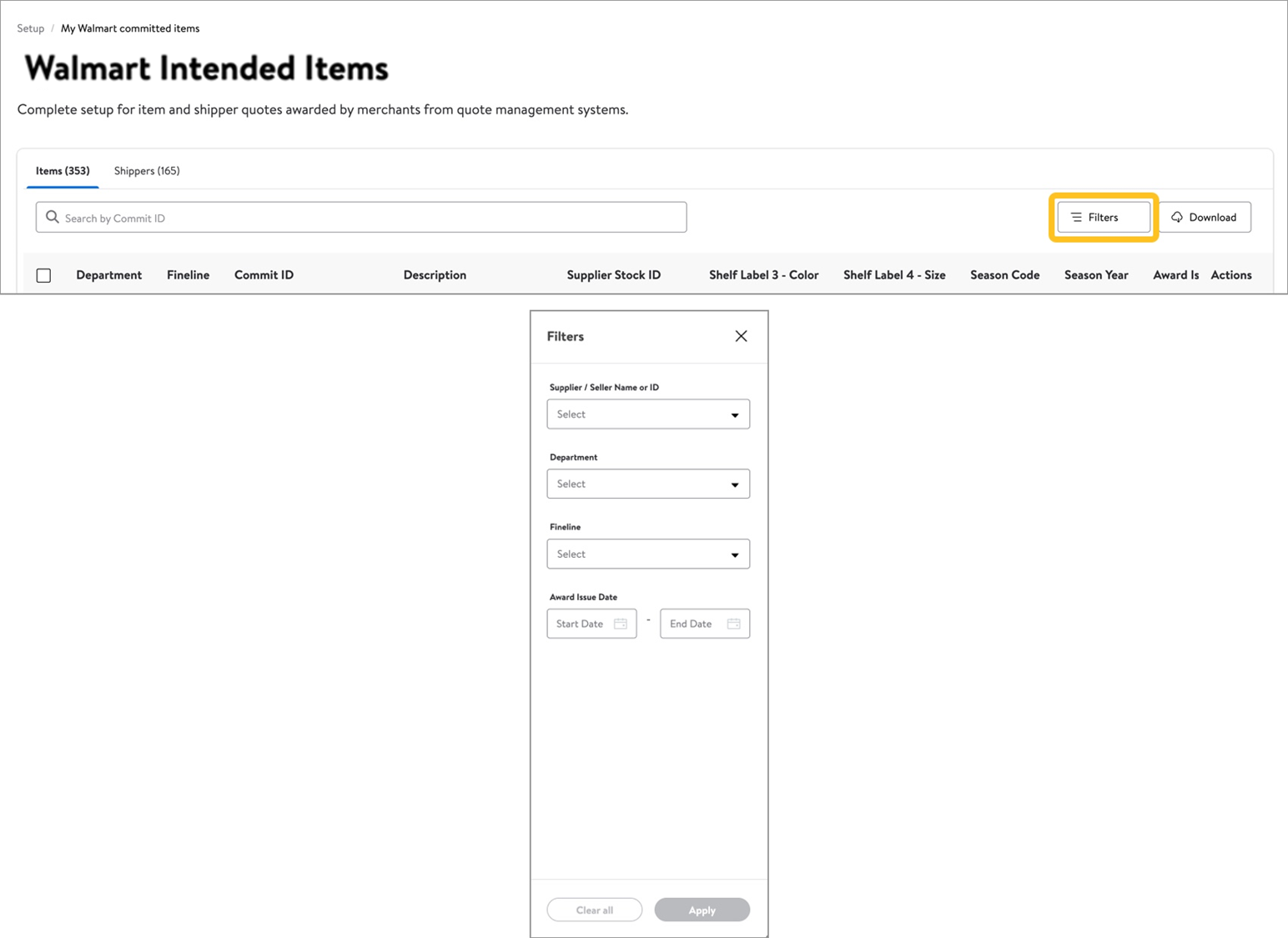Close the Filters panel with X
Image resolution: width=1288 pixels, height=938 pixels.
click(741, 336)
